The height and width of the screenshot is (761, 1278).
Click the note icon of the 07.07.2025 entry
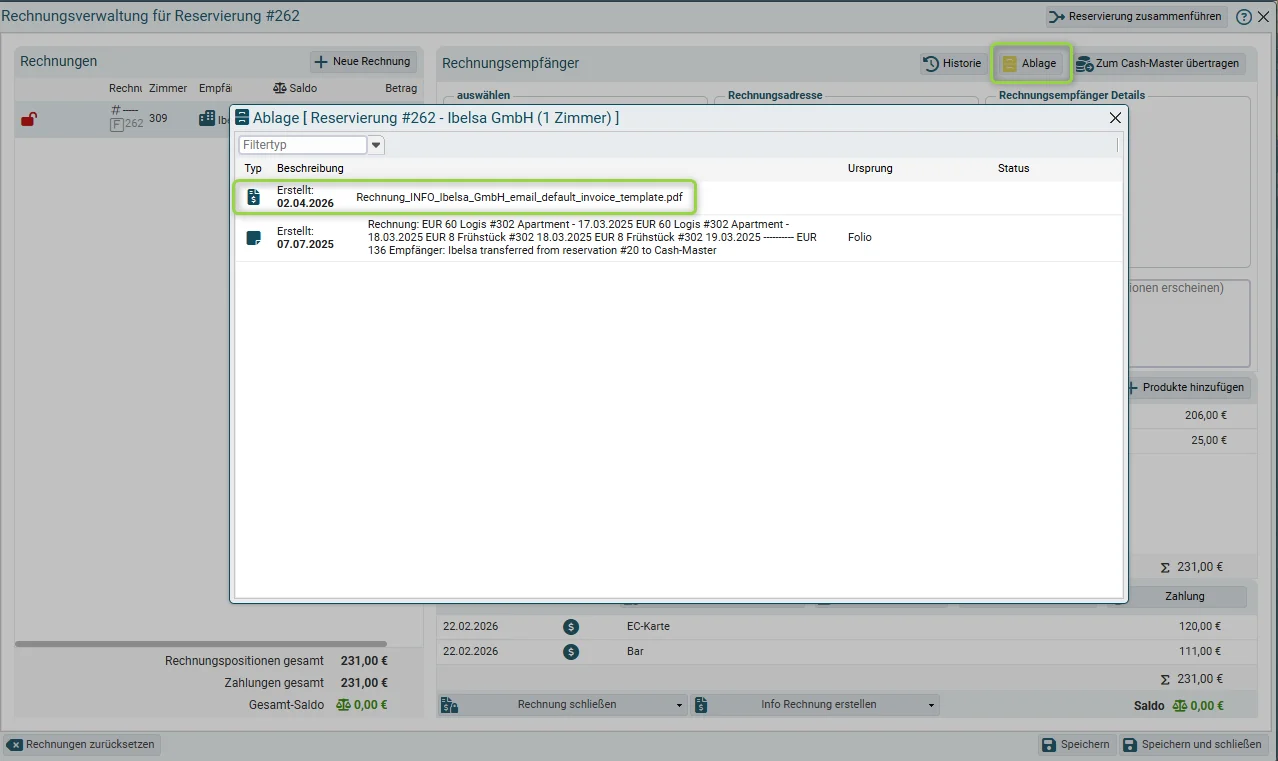pos(254,238)
